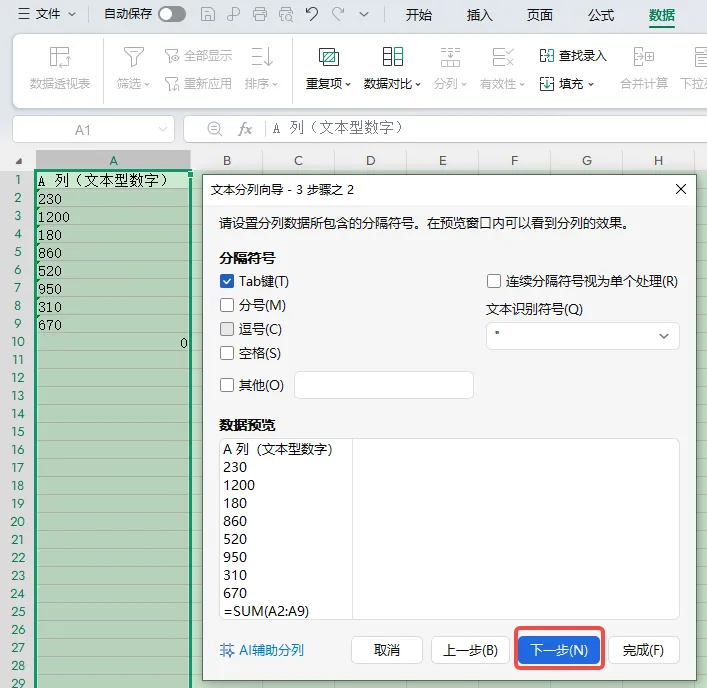Click the 筛选 funnel icon

tap(133, 57)
